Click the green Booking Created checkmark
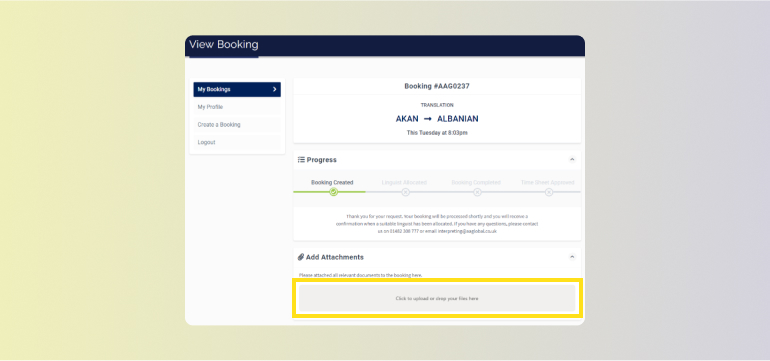Image resolution: width=770 pixels, height=361 pixels. pos(333,192)
